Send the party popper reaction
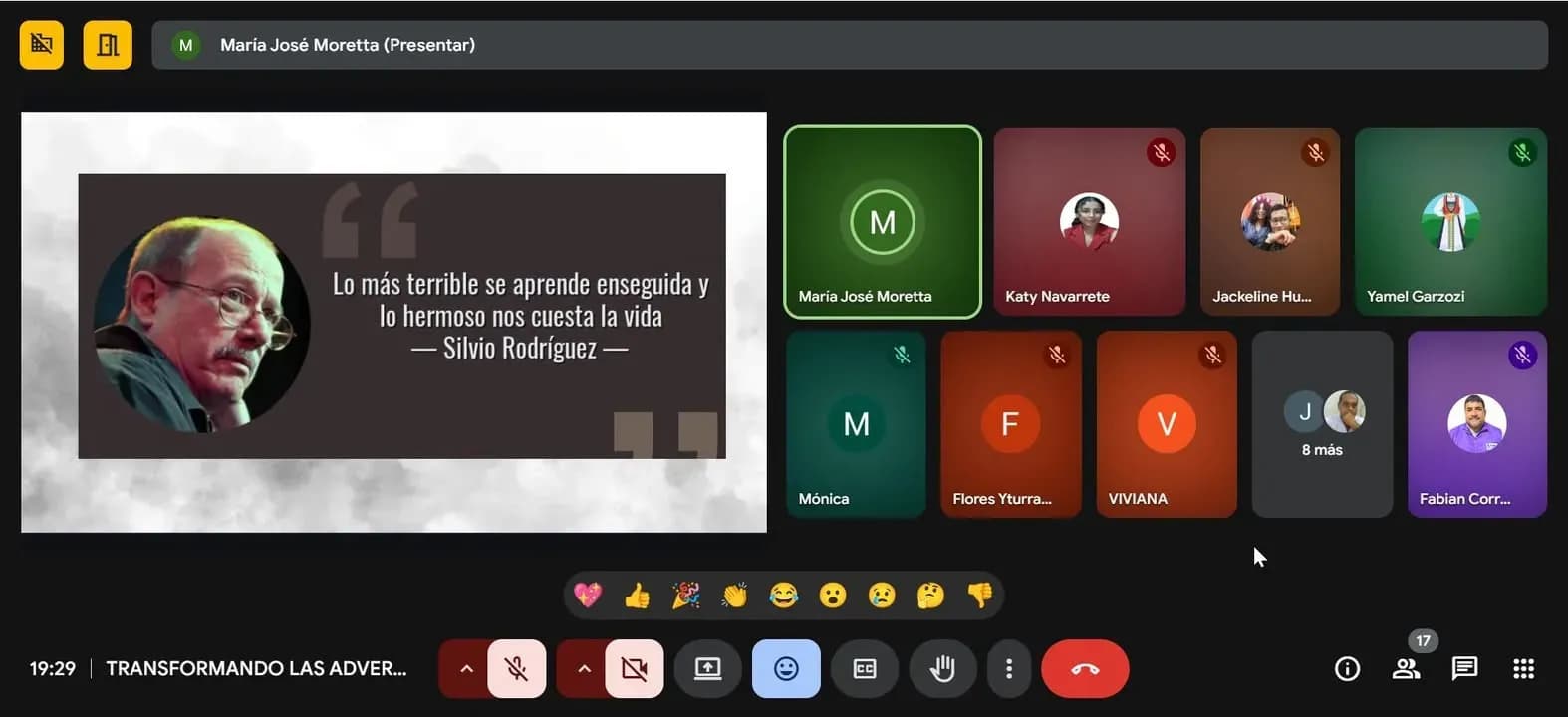 point(685,596)
